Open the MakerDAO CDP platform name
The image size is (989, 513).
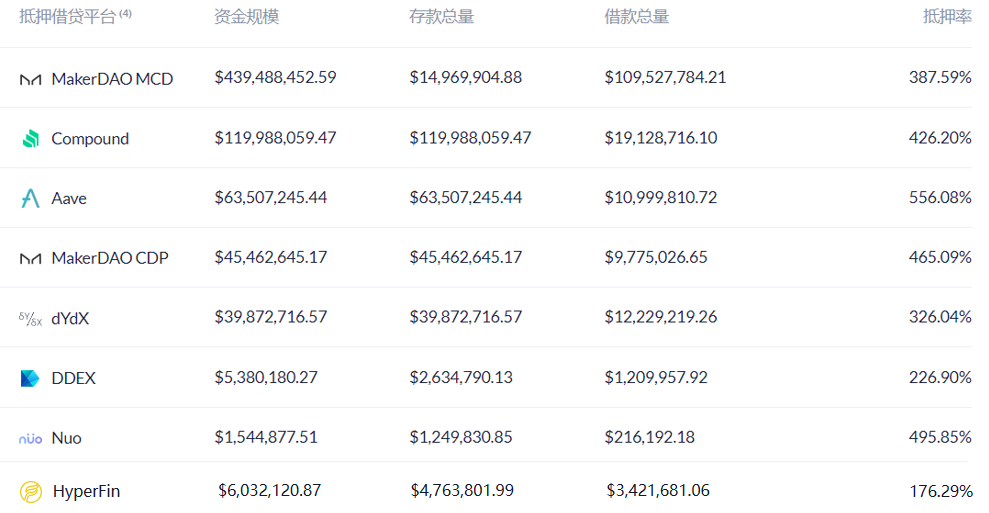(x=110, y=258)
